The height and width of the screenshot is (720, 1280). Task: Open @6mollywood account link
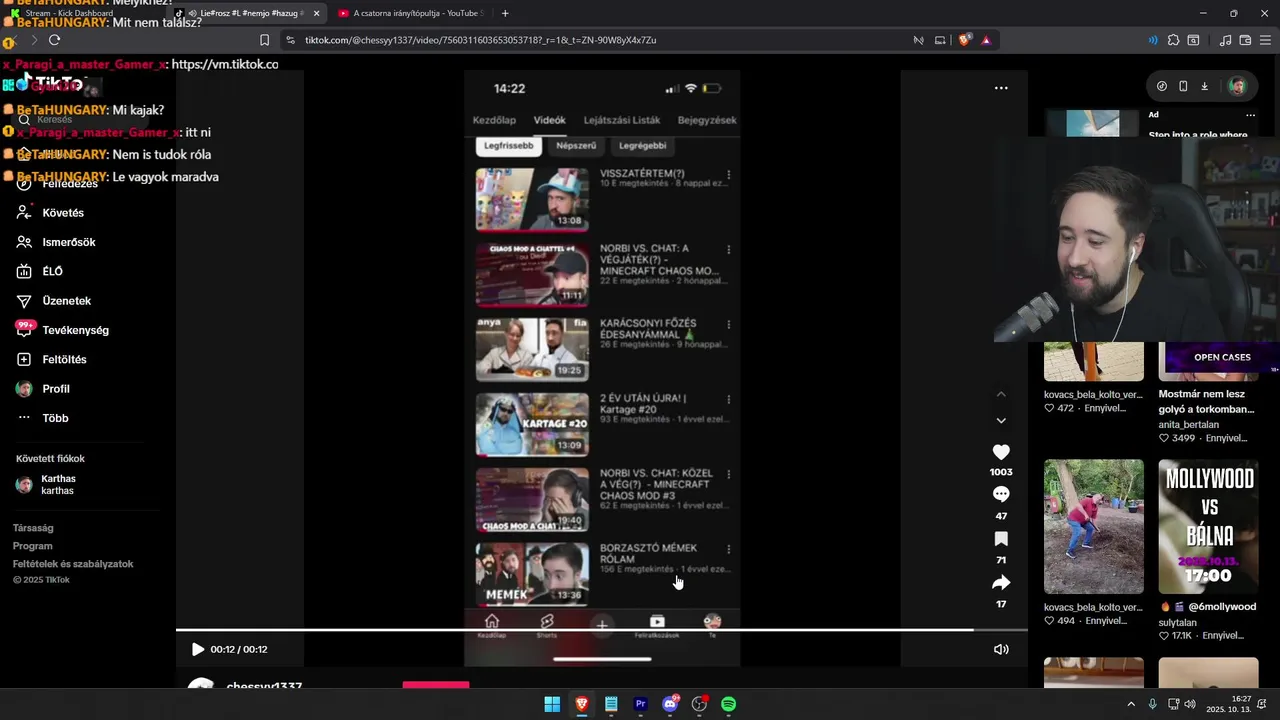click(1214, 607)
